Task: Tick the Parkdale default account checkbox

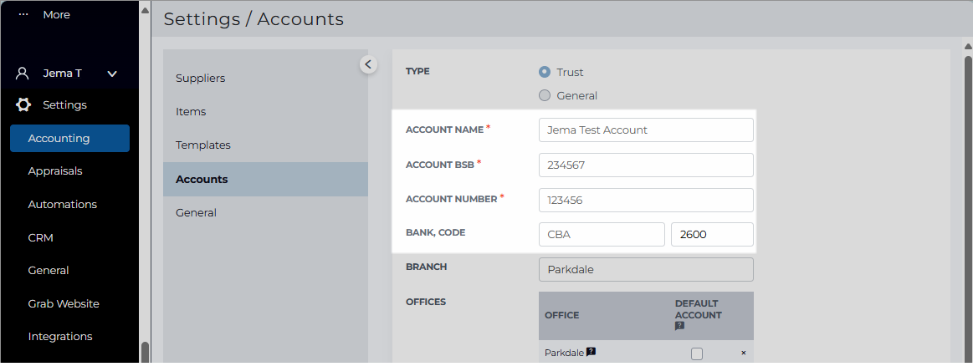Action: tap(697, 353)
